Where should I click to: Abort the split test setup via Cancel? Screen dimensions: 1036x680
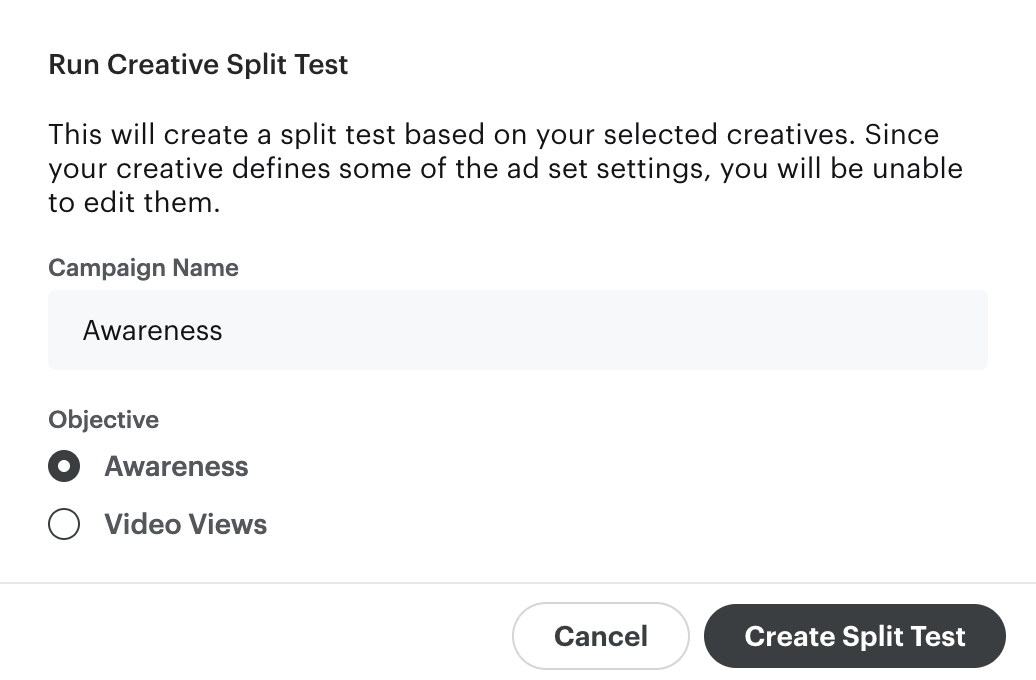600,636
